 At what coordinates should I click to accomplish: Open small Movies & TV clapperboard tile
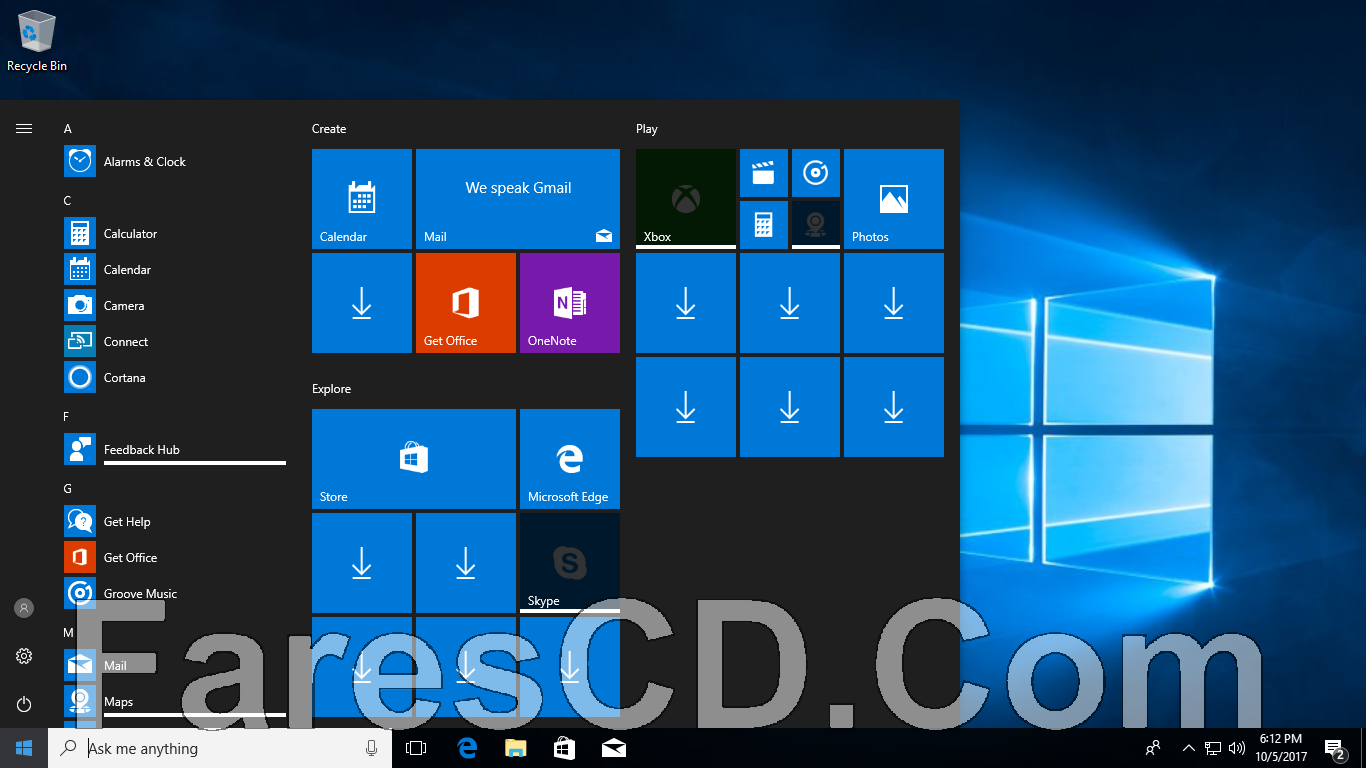click(x=764, y=173)
